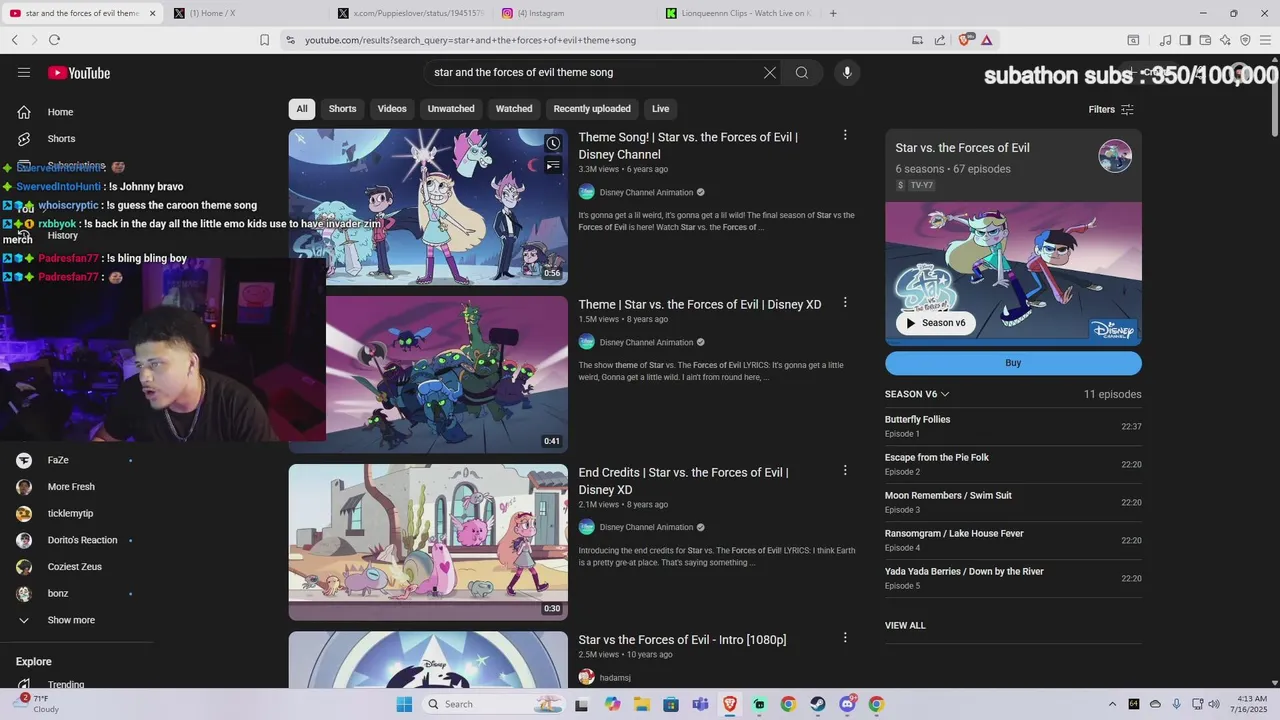Start voice search with the microphone icon
Image resolution: width=1280 pixels, height=720 pixels.
(847, 72)
